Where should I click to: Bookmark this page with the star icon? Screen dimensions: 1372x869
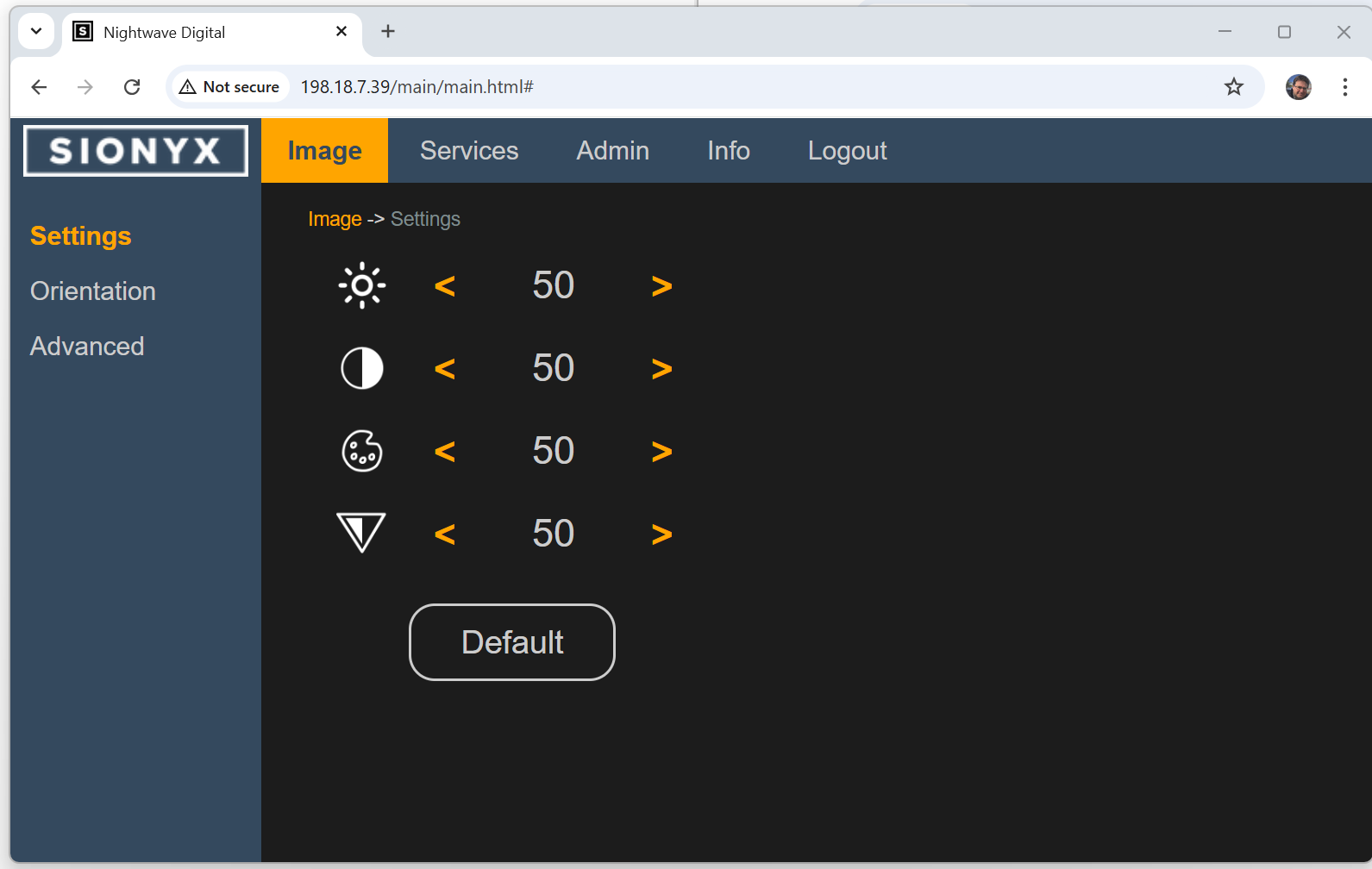tap(1234, 87)
